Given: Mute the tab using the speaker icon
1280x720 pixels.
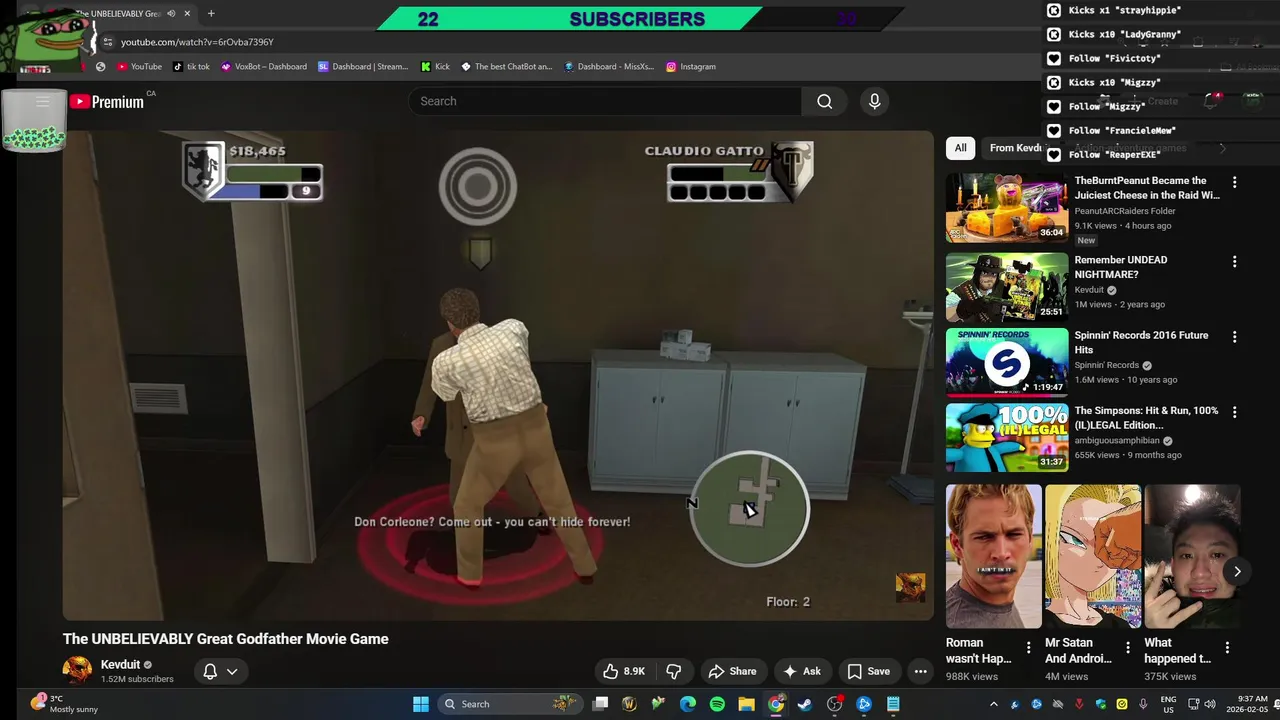Looking at the screenshot, I should click(x=171, y=14).
